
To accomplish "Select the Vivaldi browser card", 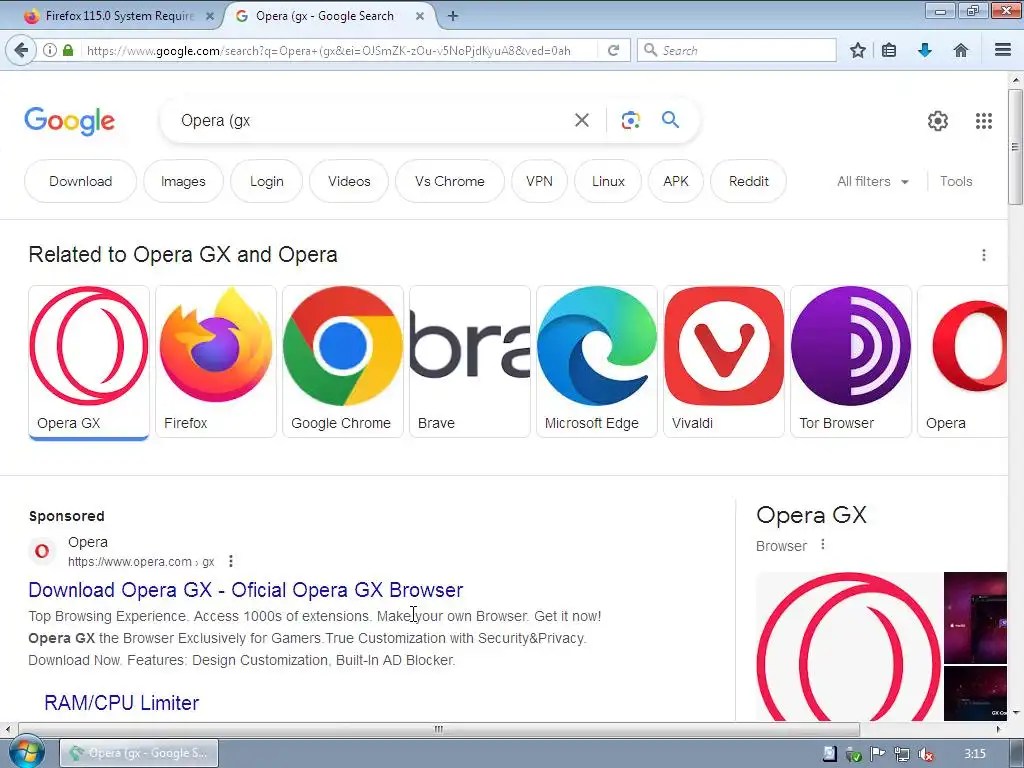I will click(x=724, y=362).
